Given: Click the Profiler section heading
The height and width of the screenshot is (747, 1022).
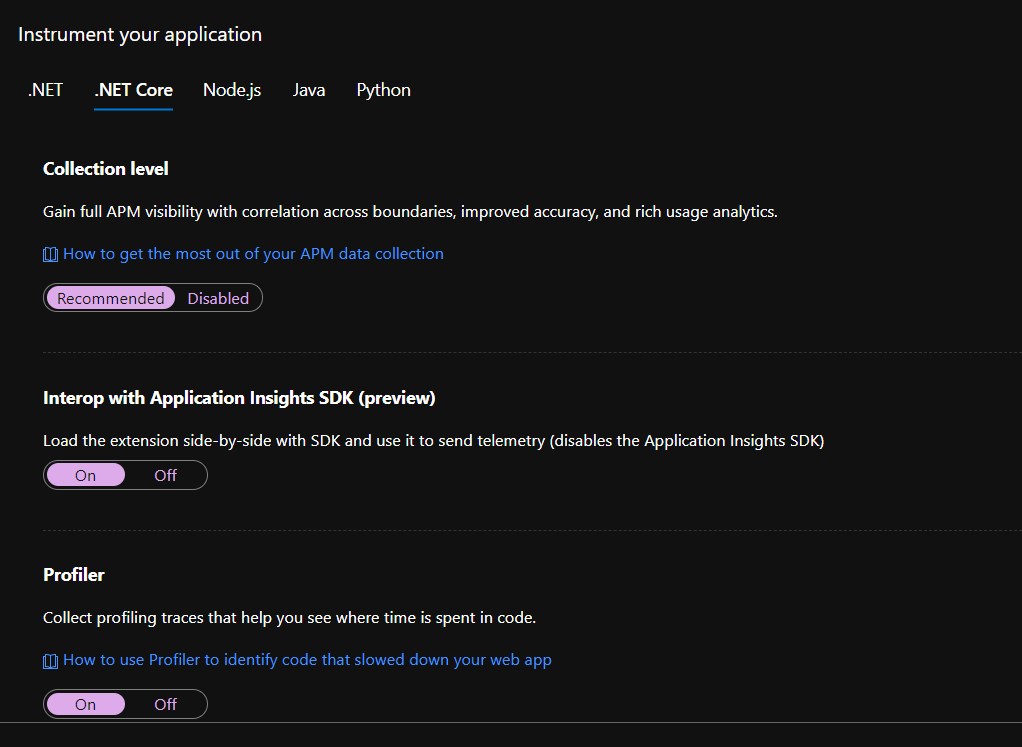Looking at the screenshot, I should (74, 574).
